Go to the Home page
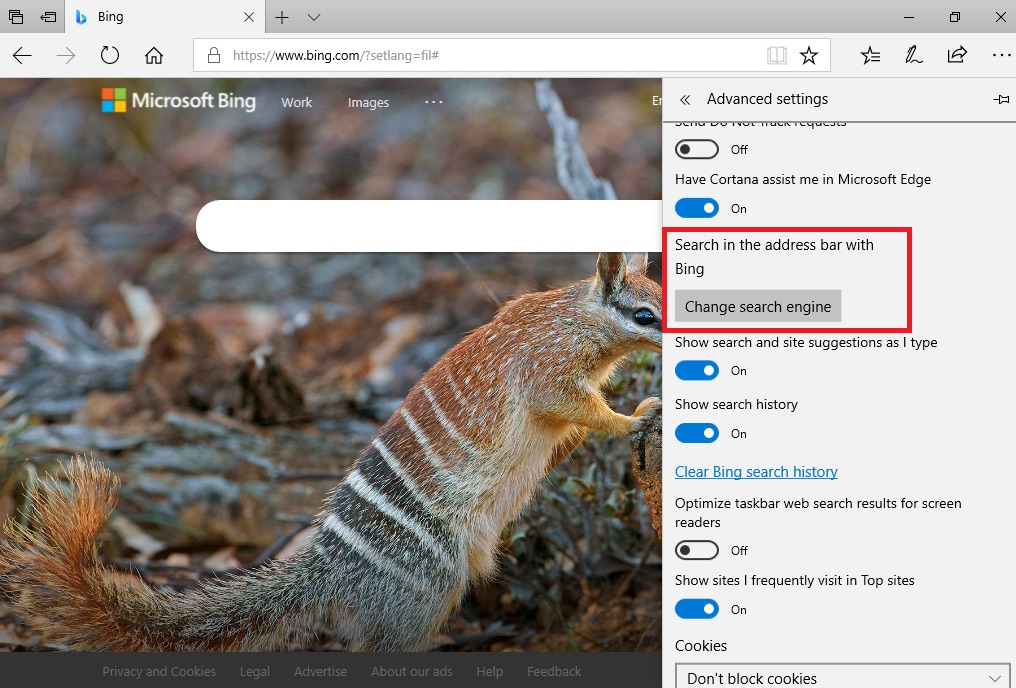 point(153,56)
